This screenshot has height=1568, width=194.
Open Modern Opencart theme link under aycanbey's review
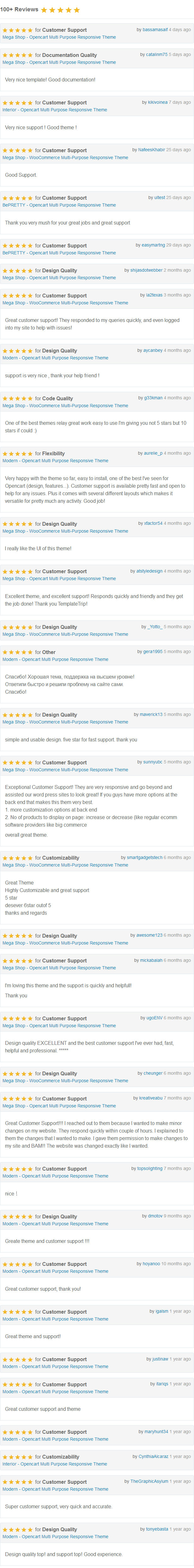coord(55,358)
